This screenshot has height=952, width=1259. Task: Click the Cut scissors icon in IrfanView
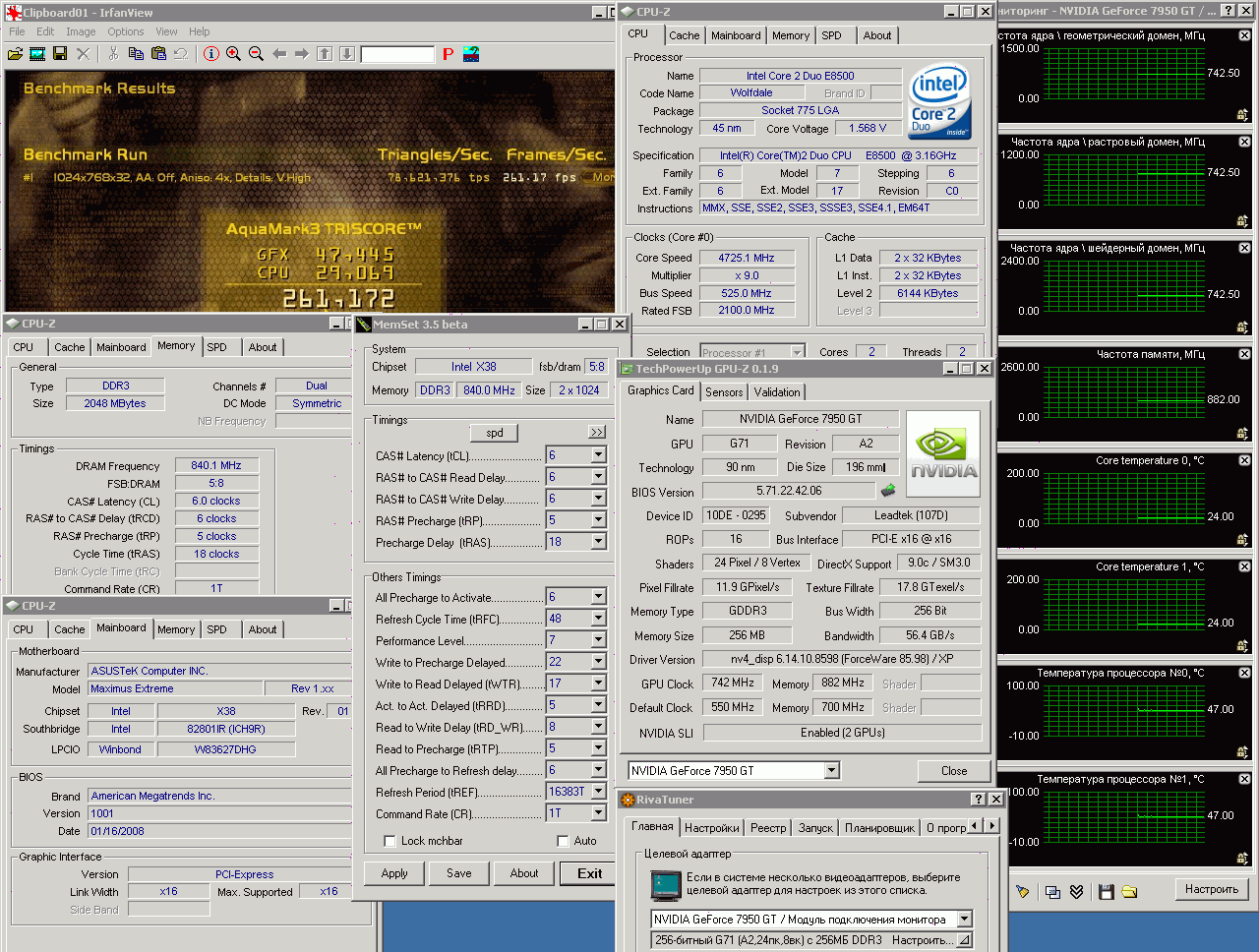coord(113,54)
